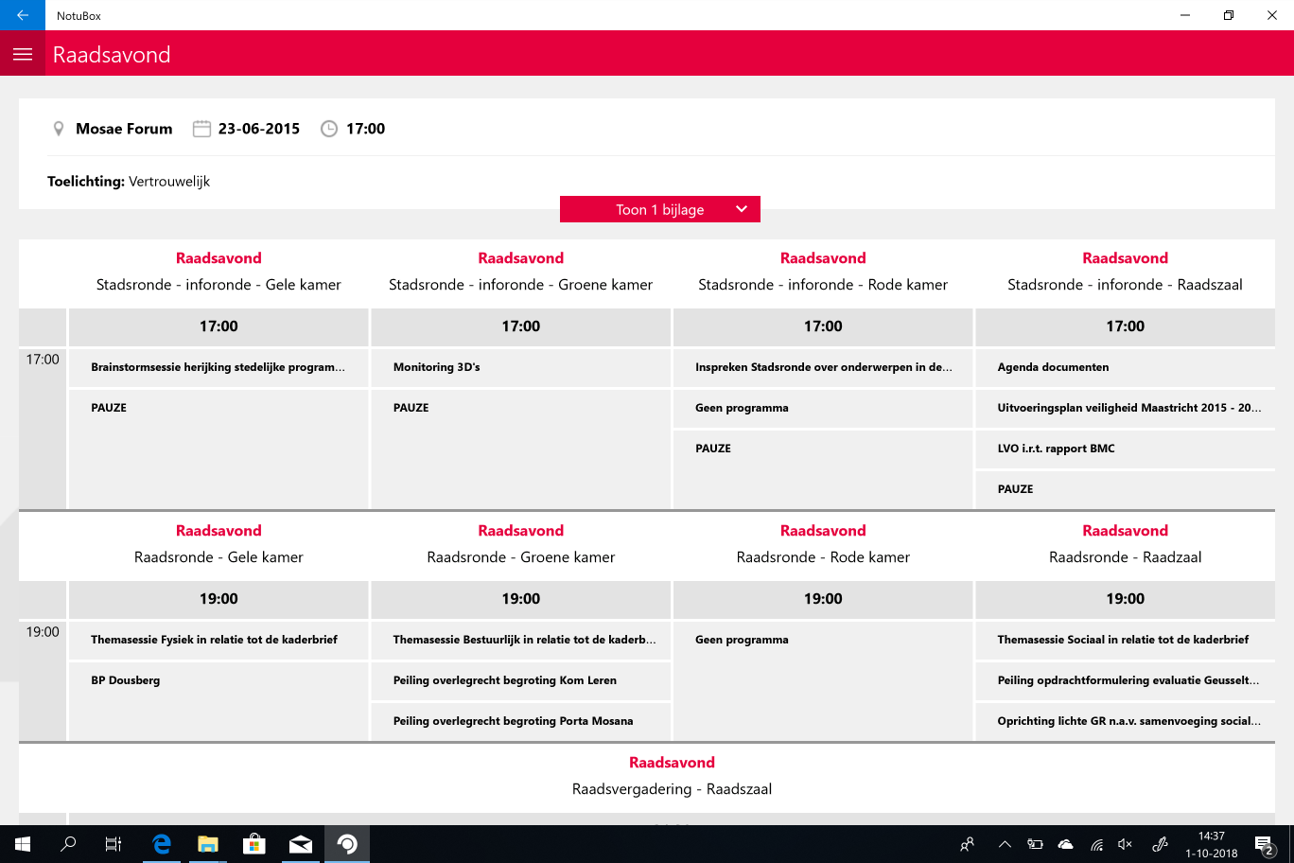Image resolution: width=1294 pixels, height=863 pixels.
Task: Click the Mosae Forum location pin icon
Action: coord(58,128)
